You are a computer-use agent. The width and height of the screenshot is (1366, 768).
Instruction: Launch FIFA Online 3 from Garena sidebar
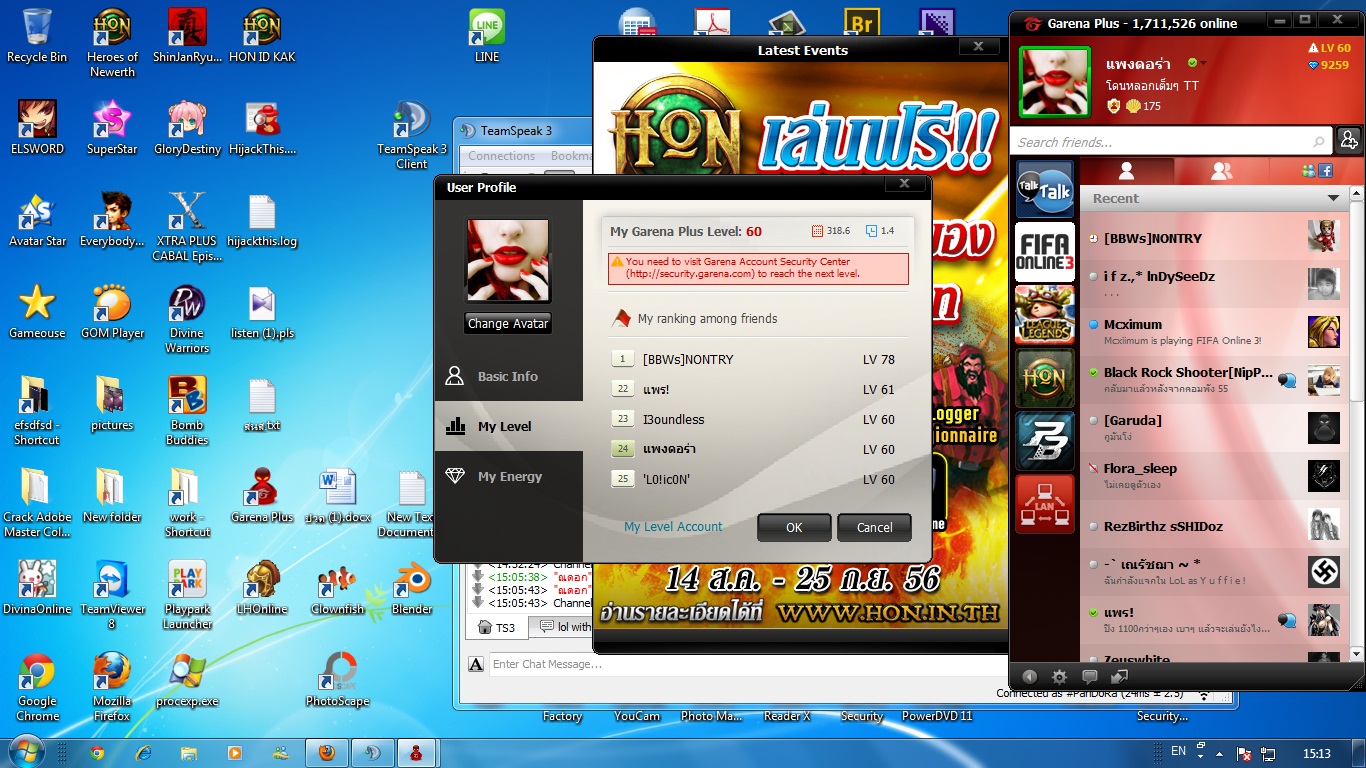click(x=1044, y=252)
